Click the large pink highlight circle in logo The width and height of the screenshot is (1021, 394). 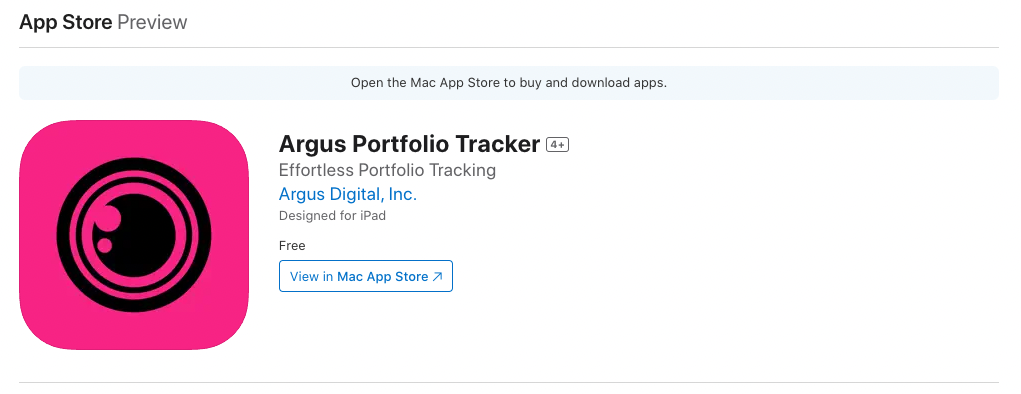(x=108, y=218)
